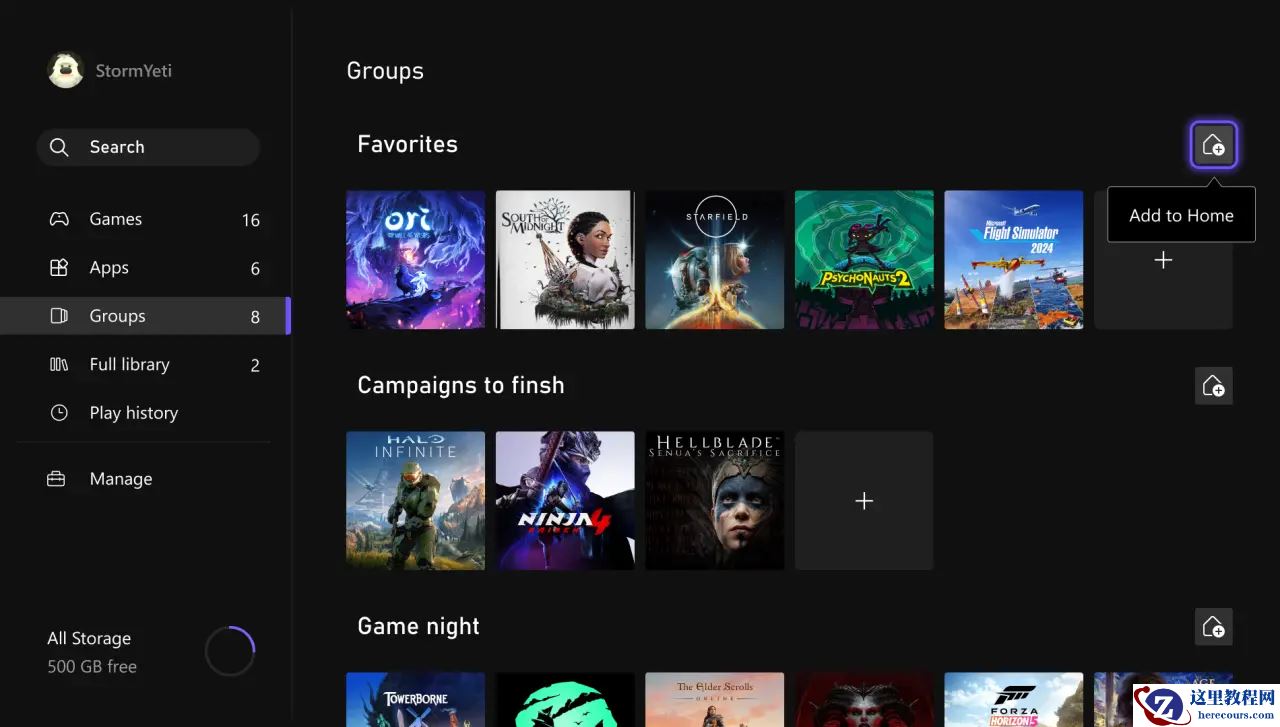Open Flight Simulator 2024 tile
The width and height of the screenshot is (1280, 727).
point(1014,260)
